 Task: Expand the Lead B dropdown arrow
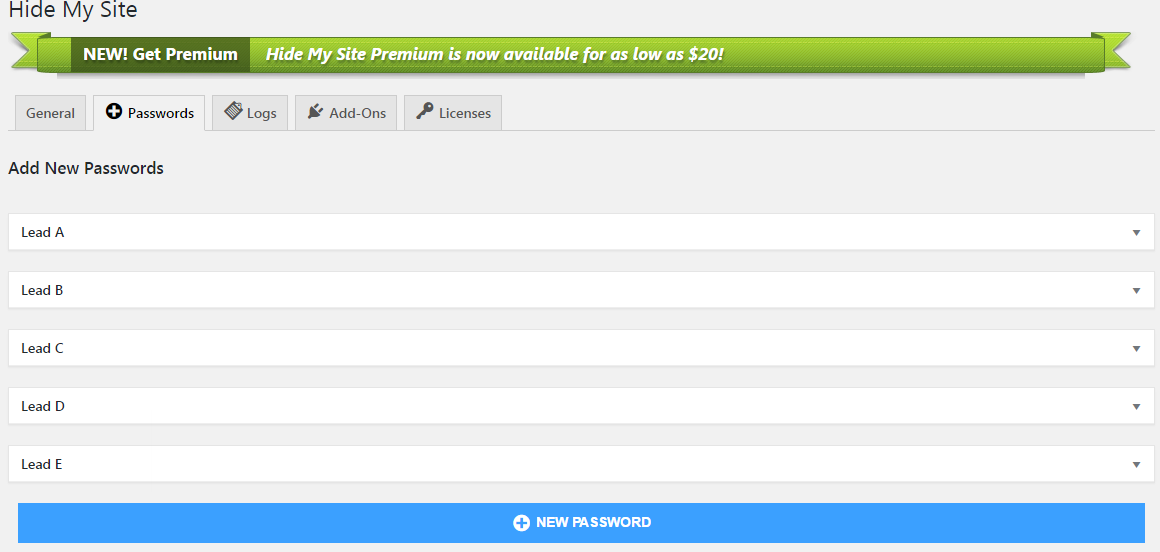tap(1136, 291)
